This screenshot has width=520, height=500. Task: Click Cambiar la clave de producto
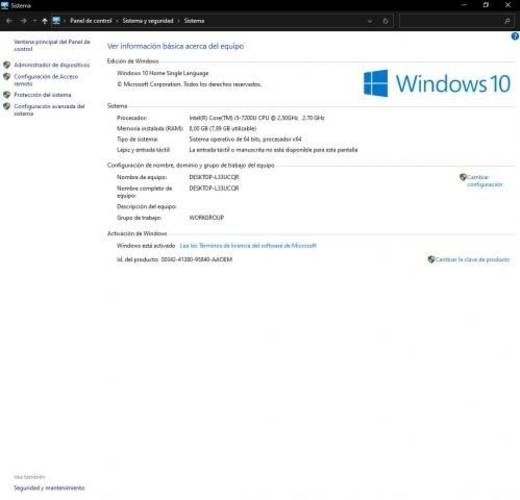click(473, 259)
